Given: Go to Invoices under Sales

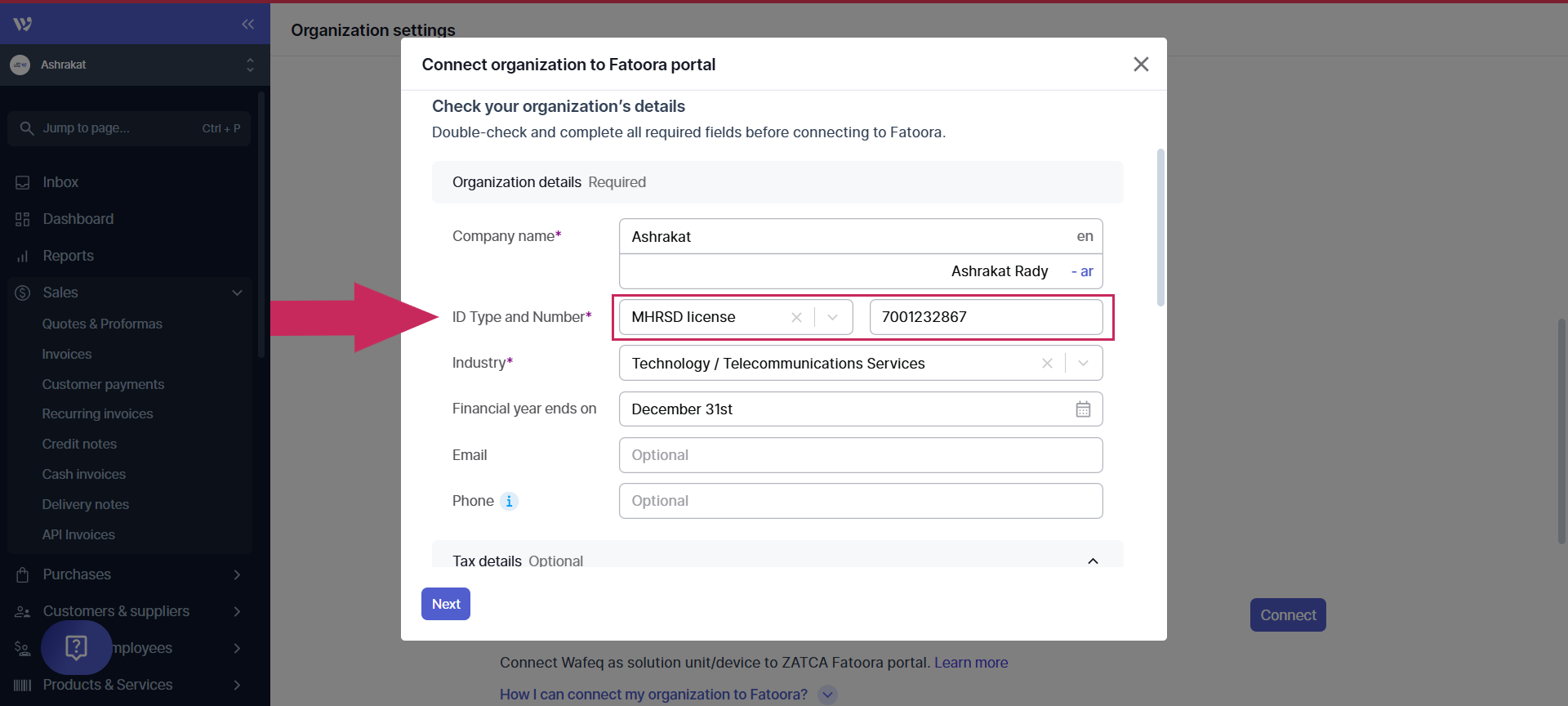Looking at the screenshot, I should point(67,354).
